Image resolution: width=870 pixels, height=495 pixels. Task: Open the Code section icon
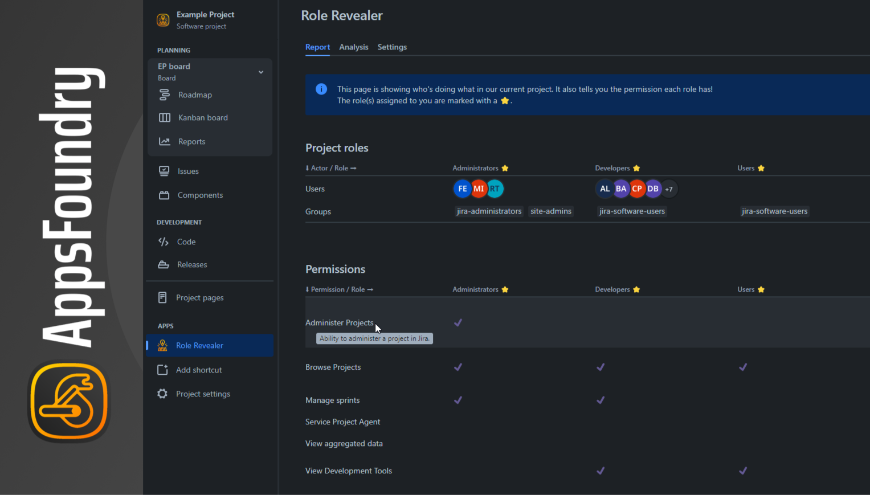164,242
